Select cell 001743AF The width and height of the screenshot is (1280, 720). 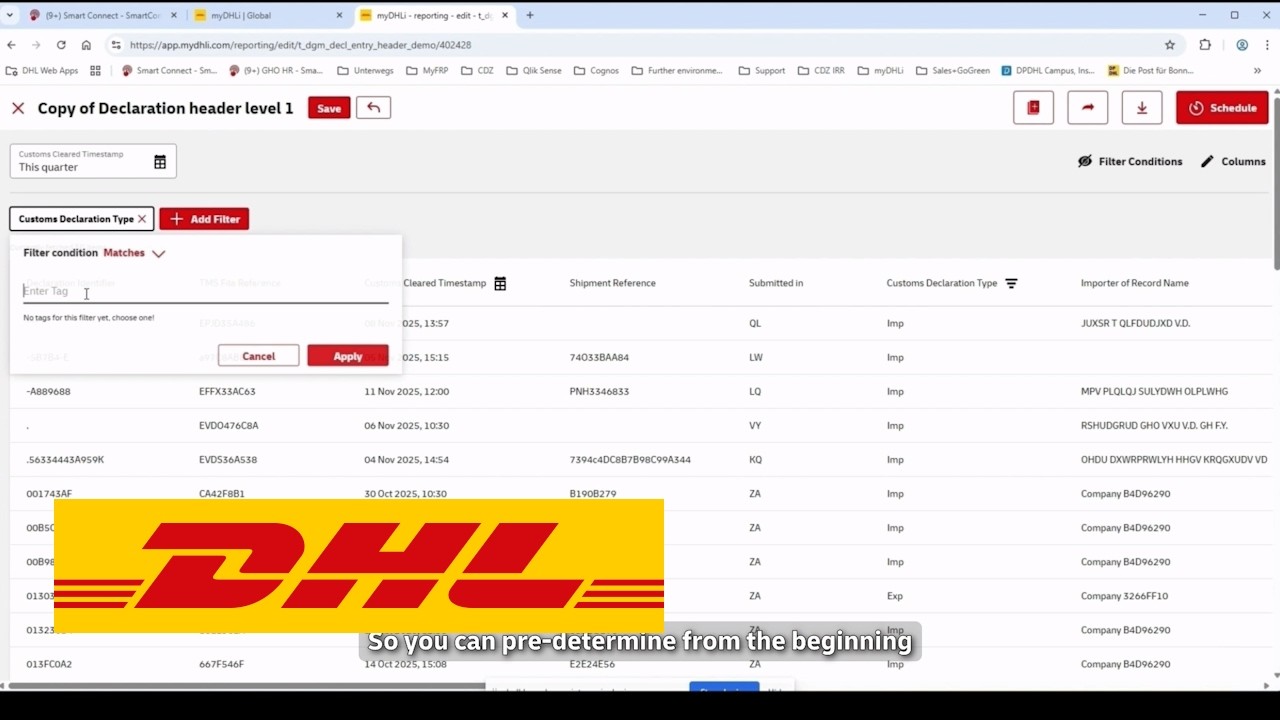click(x=49, y=494)
